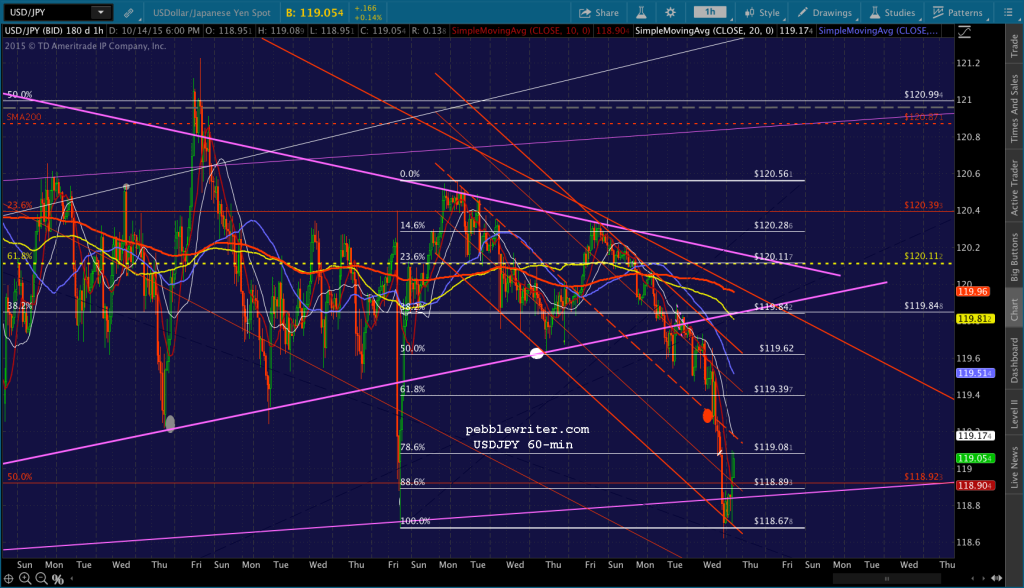The image size is (1024, 588).
Task: Click the link/chain icon beside the symbol box
Action: pos(129,12)
